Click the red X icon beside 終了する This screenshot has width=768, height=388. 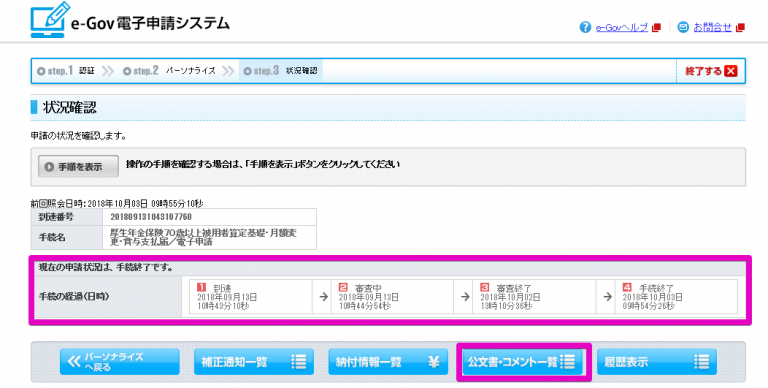click(731, 71)
